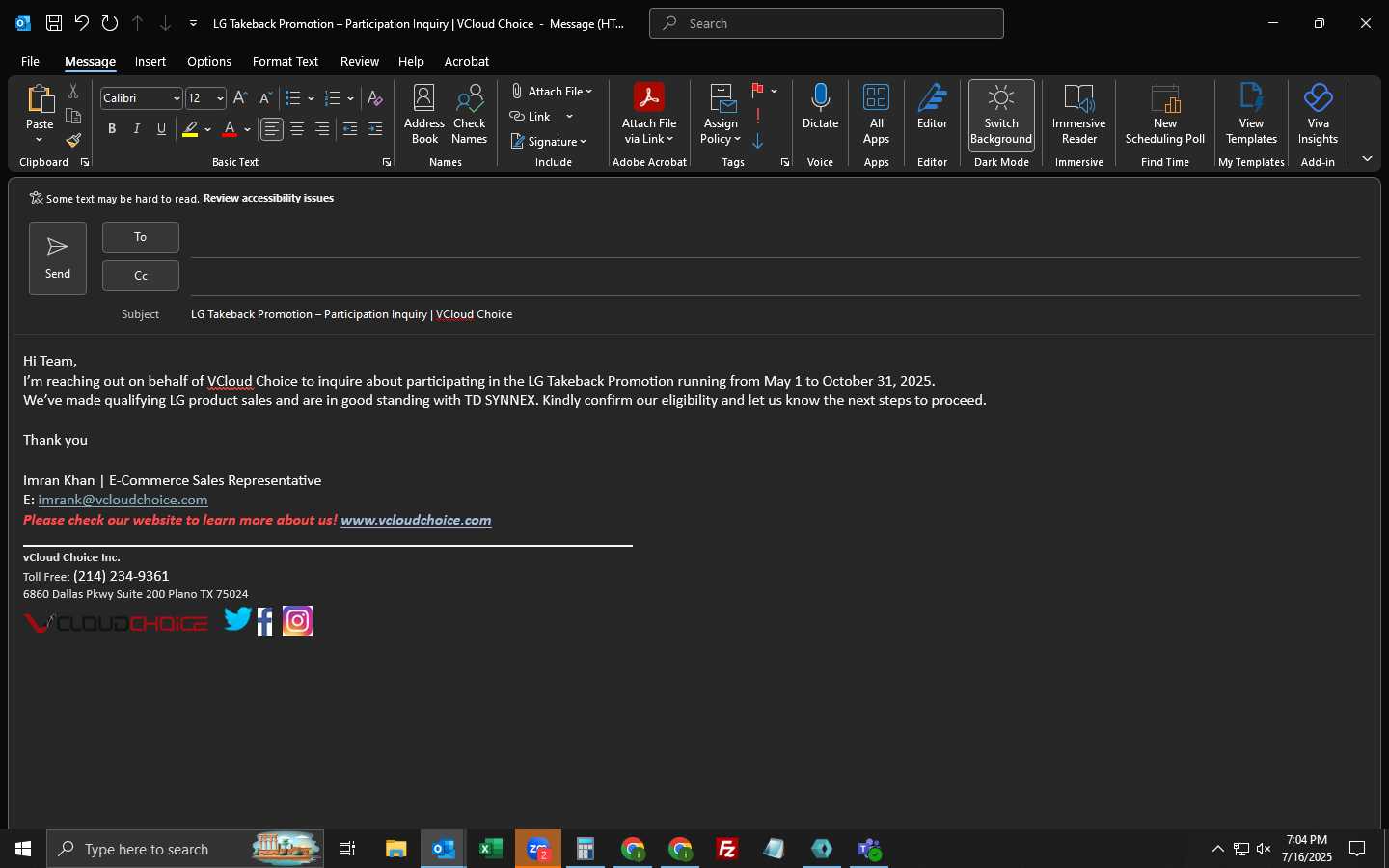Click Check Names icon
This screenshot has width=1389, height=868.
tap(470, 114)
